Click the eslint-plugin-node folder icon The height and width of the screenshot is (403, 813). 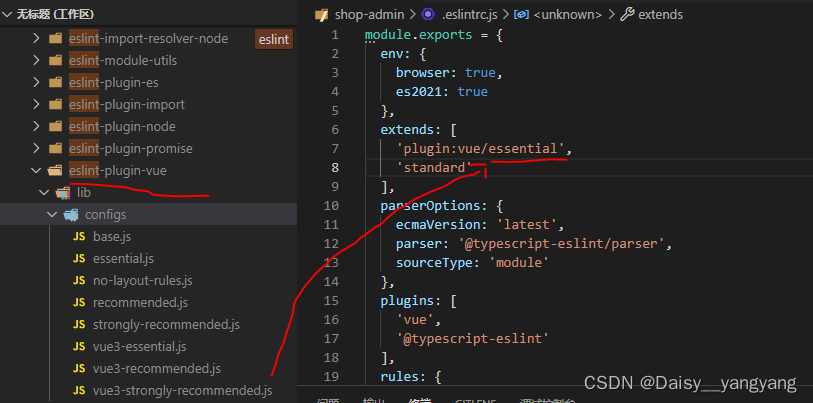point(55,127)
